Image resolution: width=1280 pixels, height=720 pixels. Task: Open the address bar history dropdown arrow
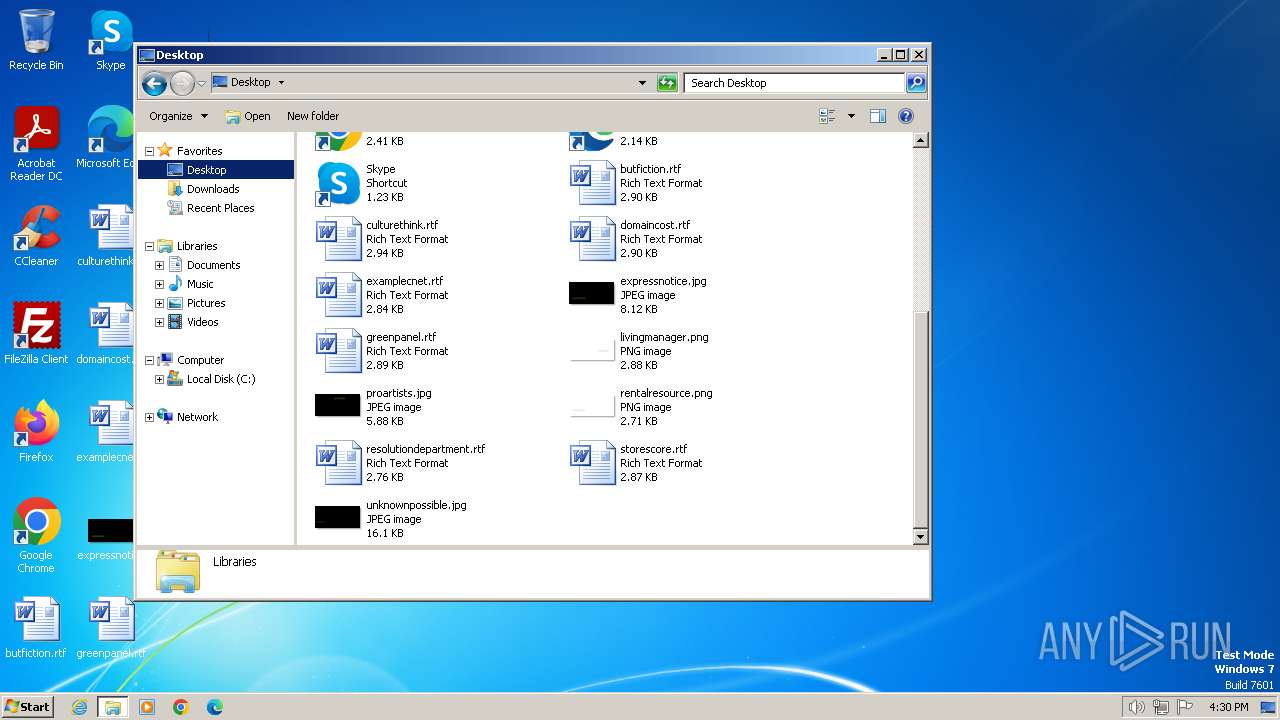(x=642, y=83)
